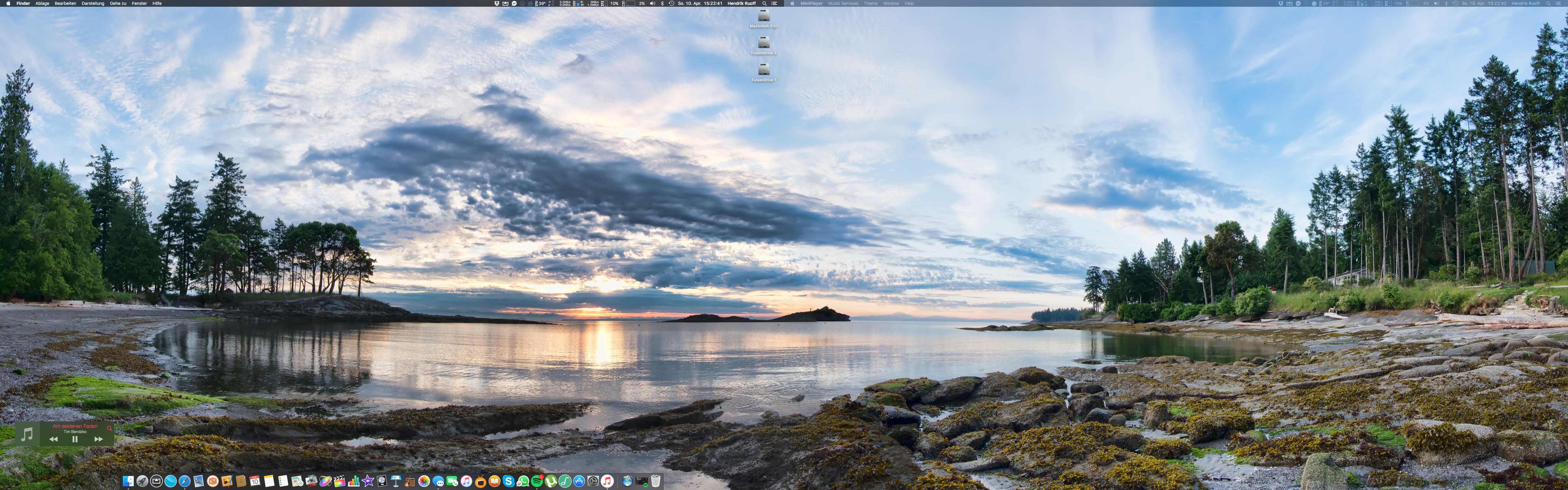Open WhatsApp from the Dock
Viewport: 1568px width, 490px height.
pos(523,481)
